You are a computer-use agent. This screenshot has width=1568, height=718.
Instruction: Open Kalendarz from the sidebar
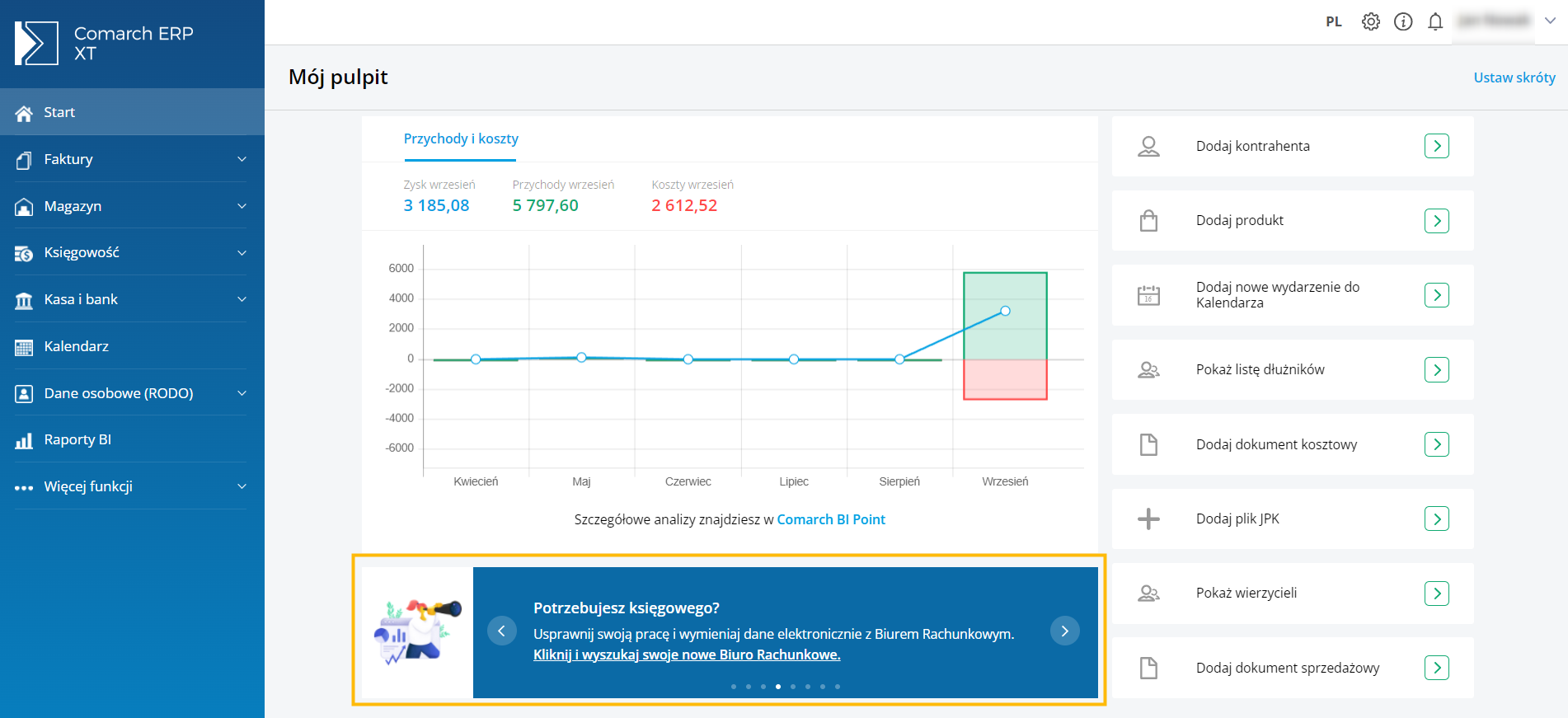tap(77, 346)
